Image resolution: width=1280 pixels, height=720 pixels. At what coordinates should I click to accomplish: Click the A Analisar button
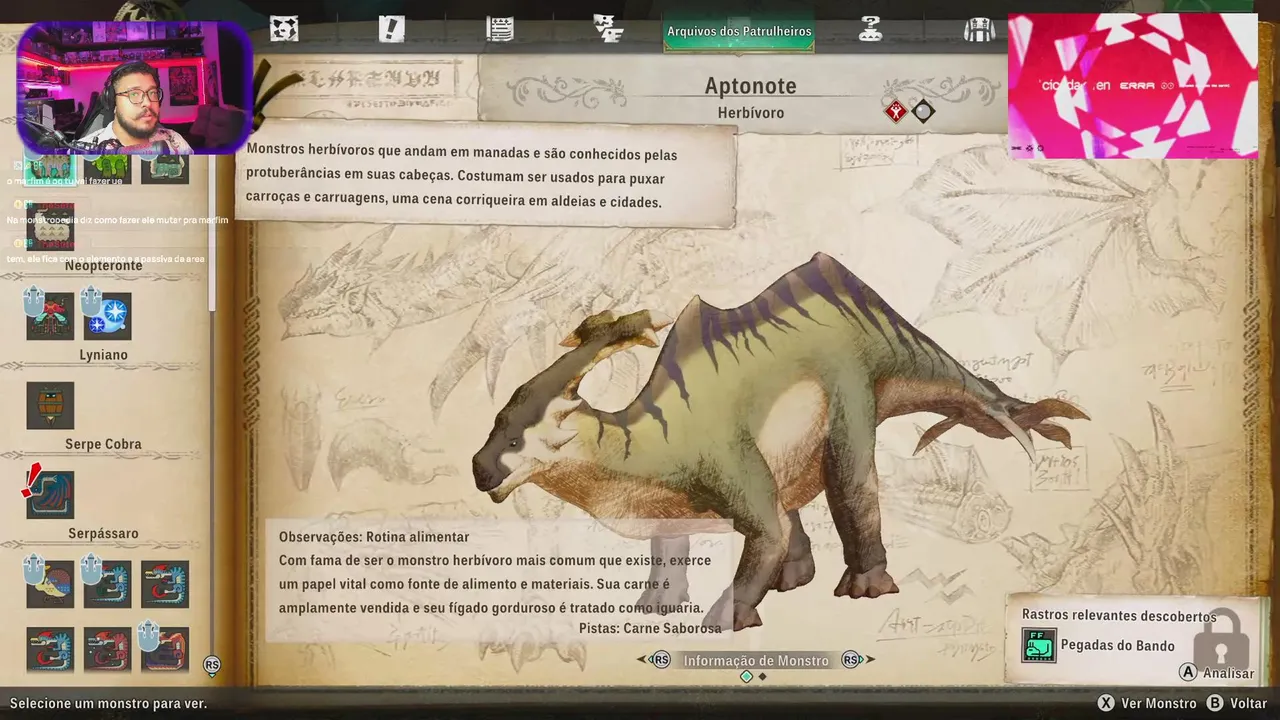coord(1216,673)
